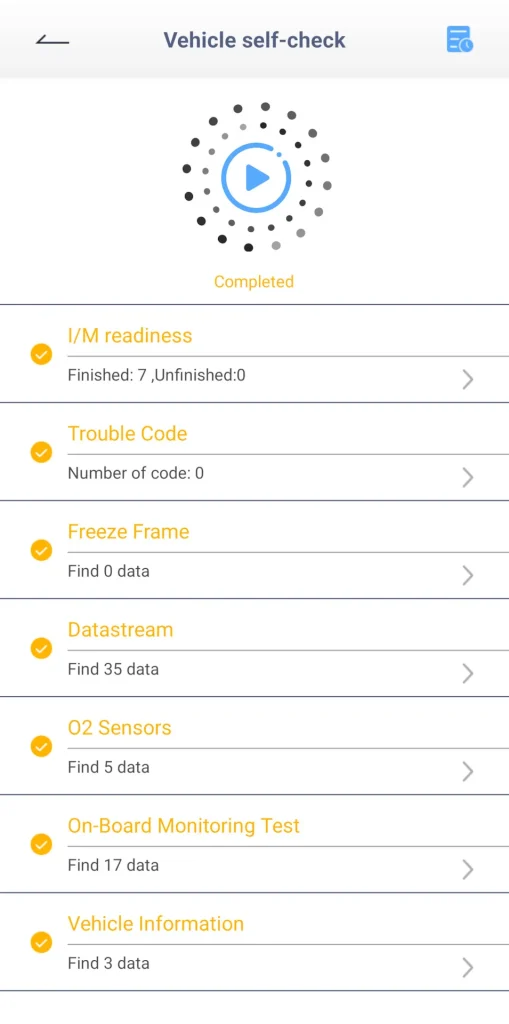Tap the O2 Sensors checkmark icon
Viewport: 509px width, 1024px height.
[41, 746]
